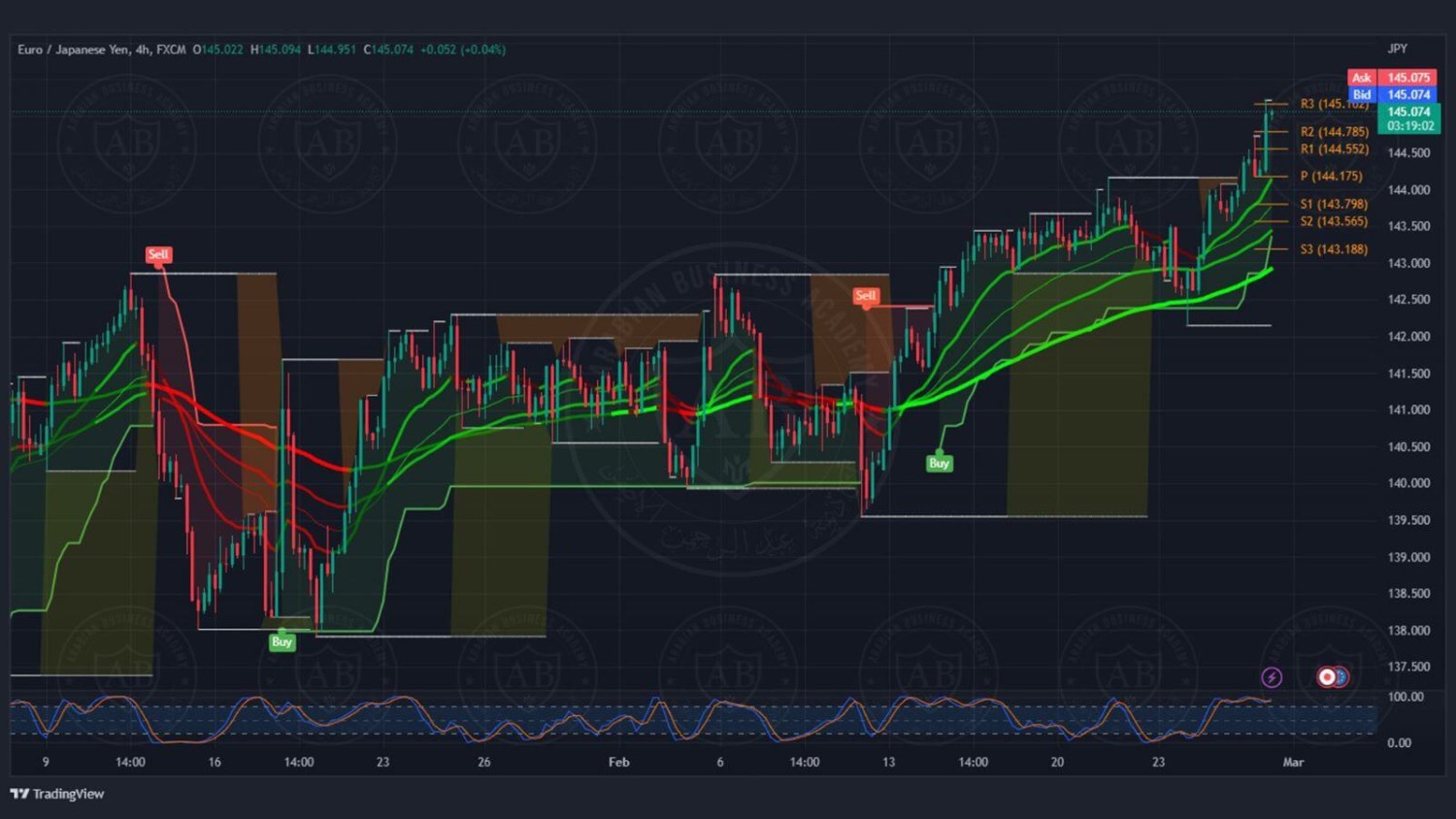Click the JPY currency label

(1397, 49)
